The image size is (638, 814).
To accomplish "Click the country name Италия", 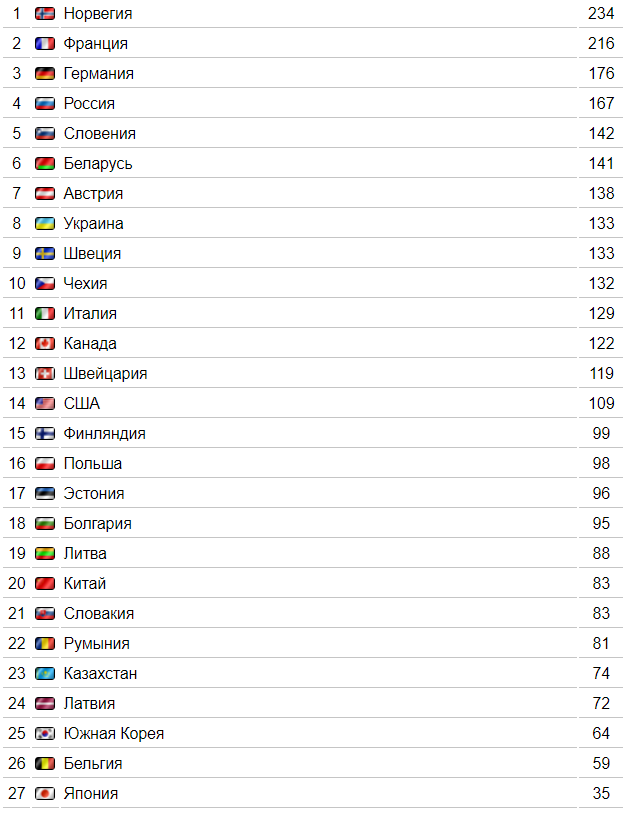I will [90, 314].
